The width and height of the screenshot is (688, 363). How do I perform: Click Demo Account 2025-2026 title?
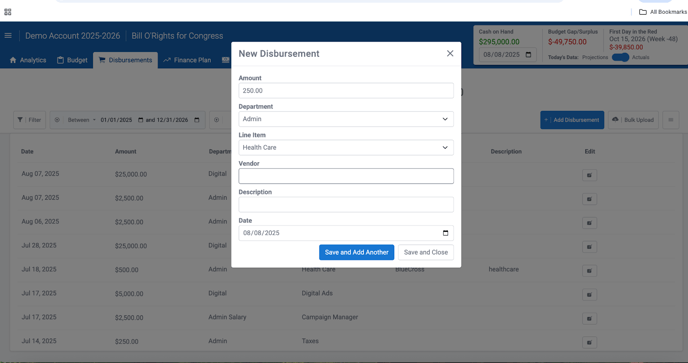click(72, 36)
